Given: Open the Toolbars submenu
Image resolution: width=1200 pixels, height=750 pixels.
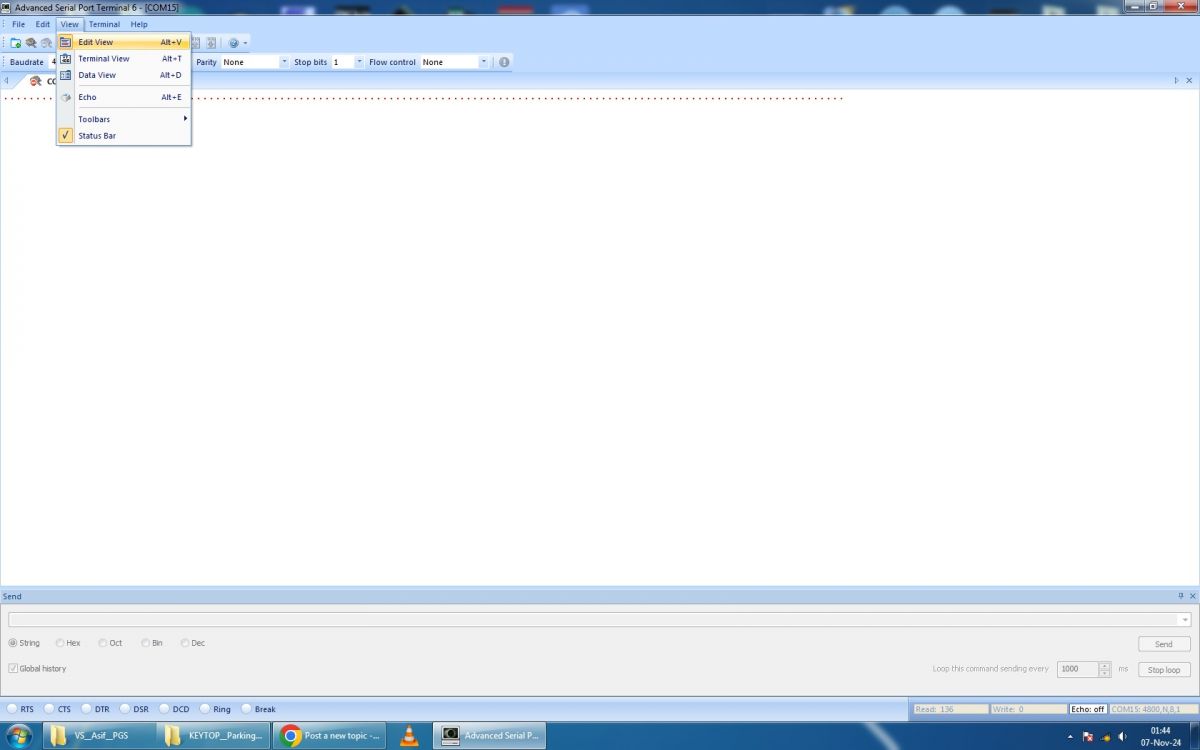Looking at the screenshot, I should (123, 119).
